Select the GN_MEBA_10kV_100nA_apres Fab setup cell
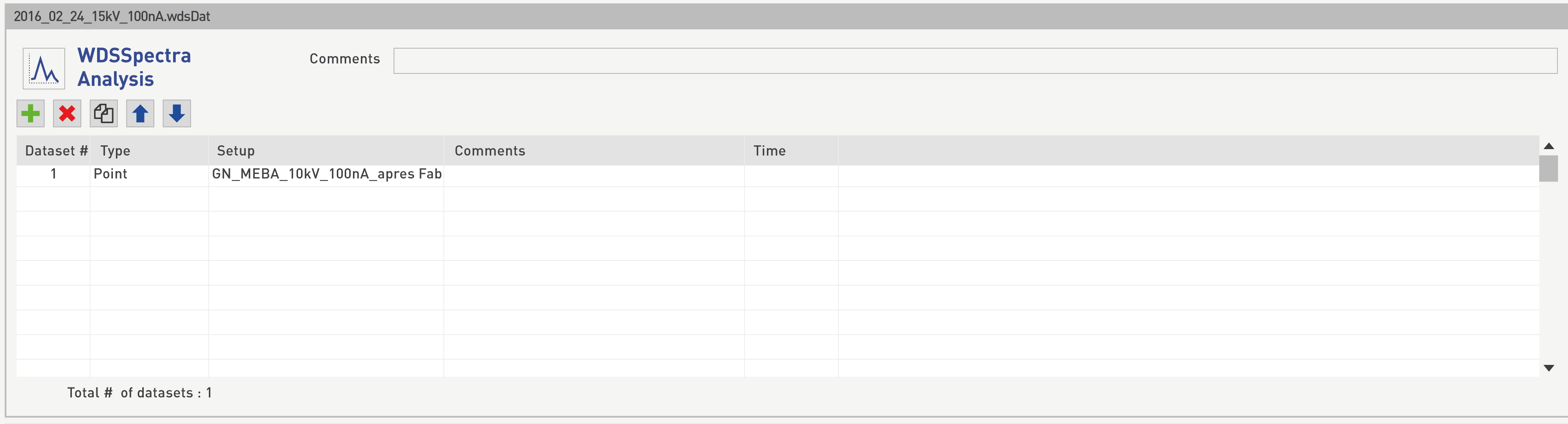The height and width of the screenshot is (424, 1568). click(x=326, y=174)
